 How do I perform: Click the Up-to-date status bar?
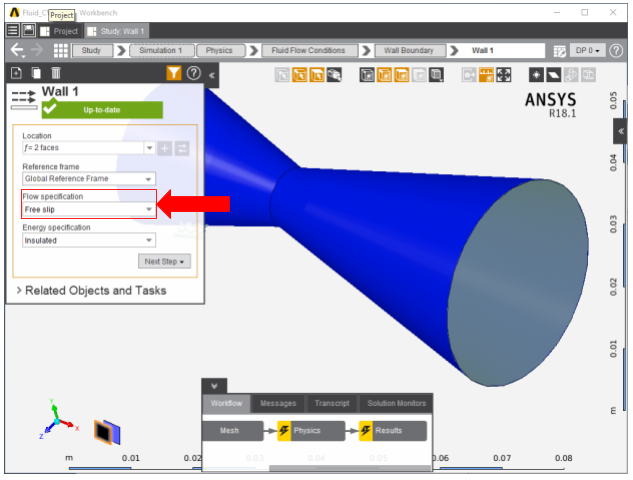click(103, 110)
